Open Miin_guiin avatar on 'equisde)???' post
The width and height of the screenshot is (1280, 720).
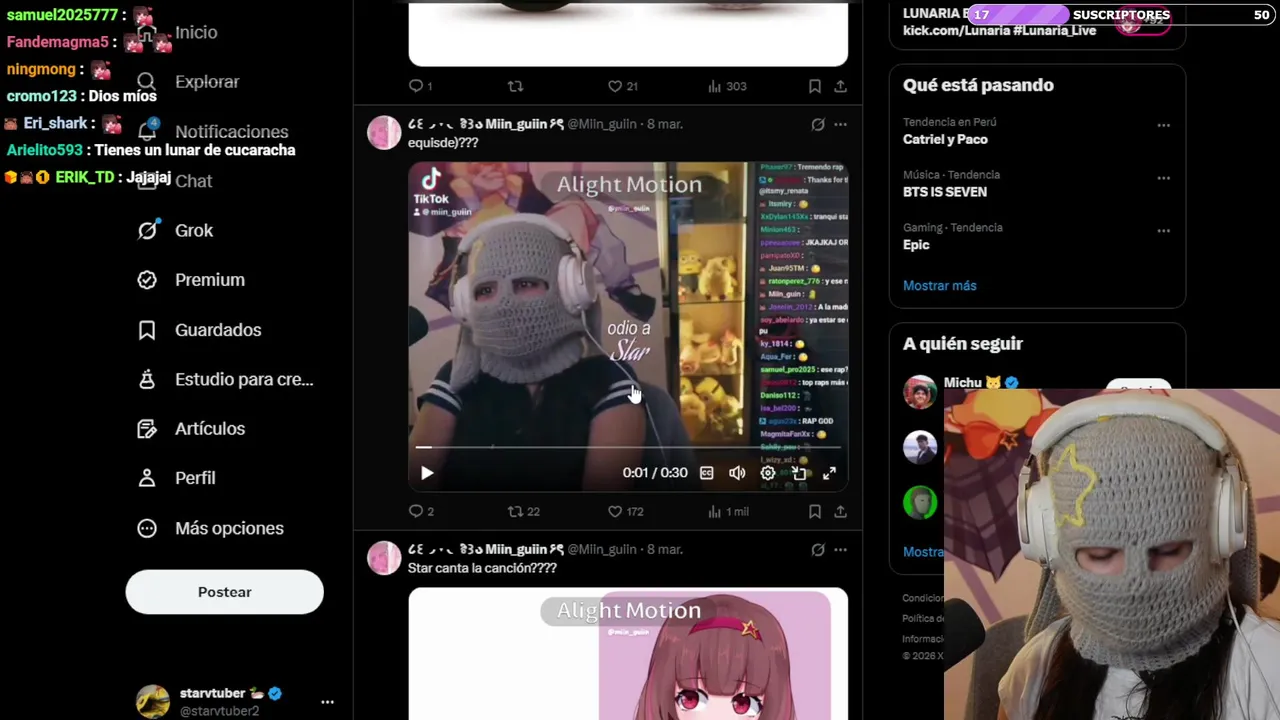tap(384, 133)
